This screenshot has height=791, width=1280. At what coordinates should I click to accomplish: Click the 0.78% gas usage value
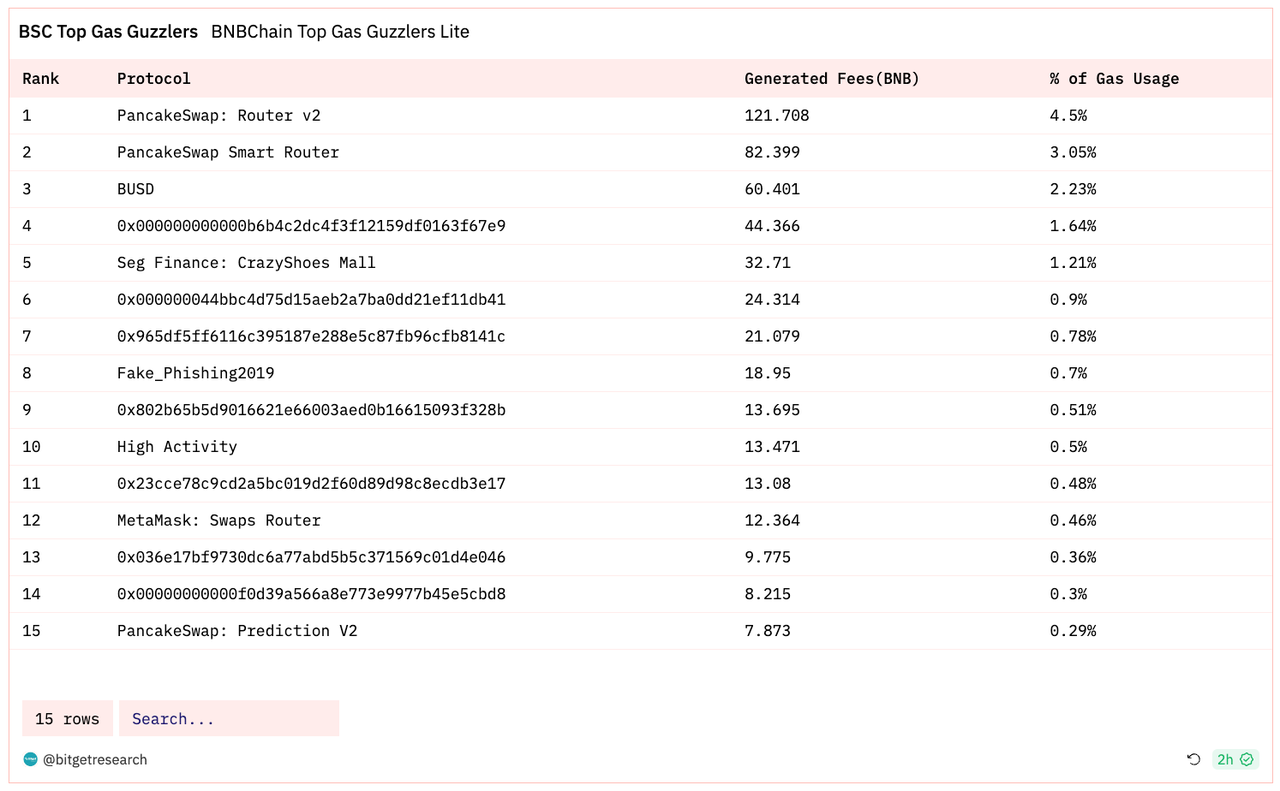pos(1073,336)
